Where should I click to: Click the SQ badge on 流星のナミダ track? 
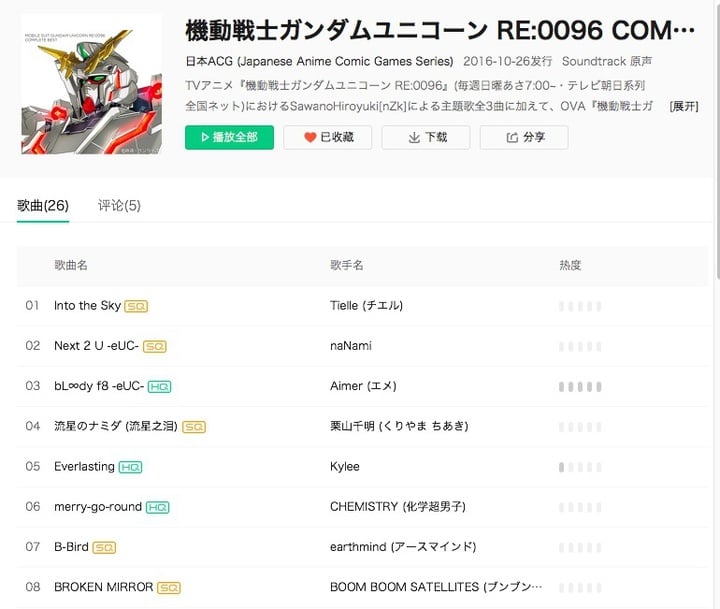tap(194, 427)
